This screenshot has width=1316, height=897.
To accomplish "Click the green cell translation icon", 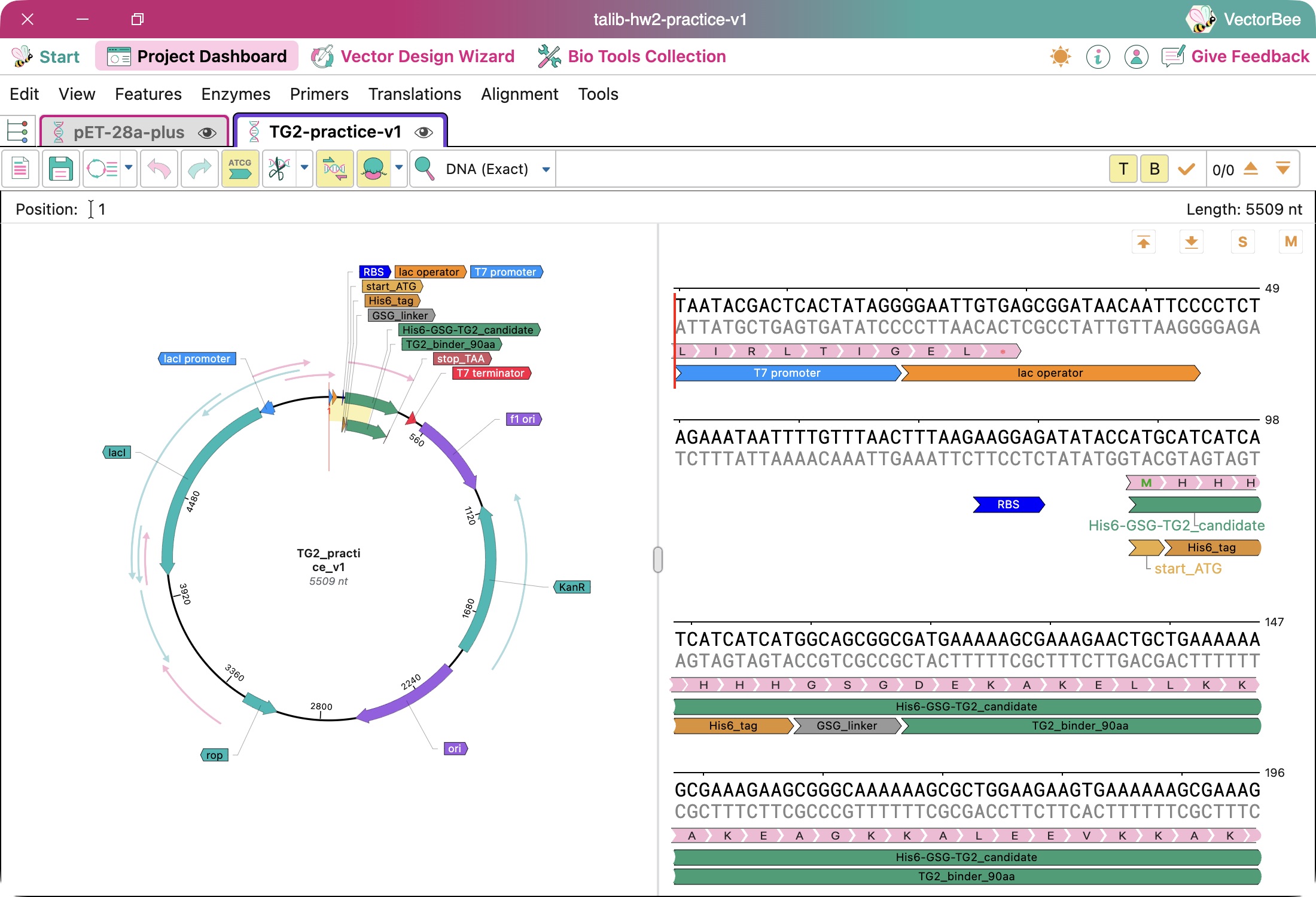I will pos(374,169).
